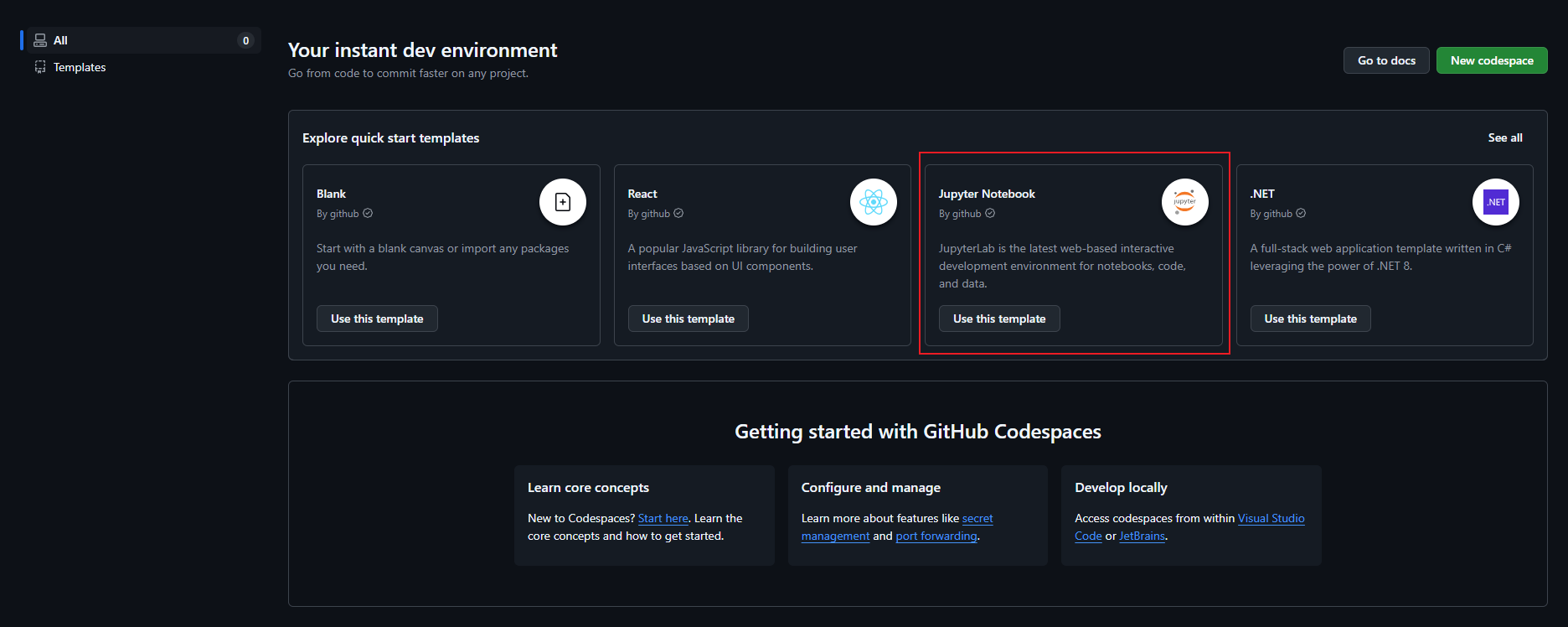The image size is (1568, 627).
Task: Click the Blank template title
Action: (x=331, y=194)
